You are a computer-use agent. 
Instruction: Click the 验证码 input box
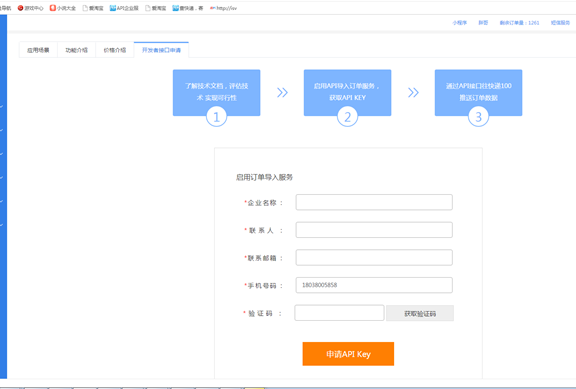(x=339, y=313)
